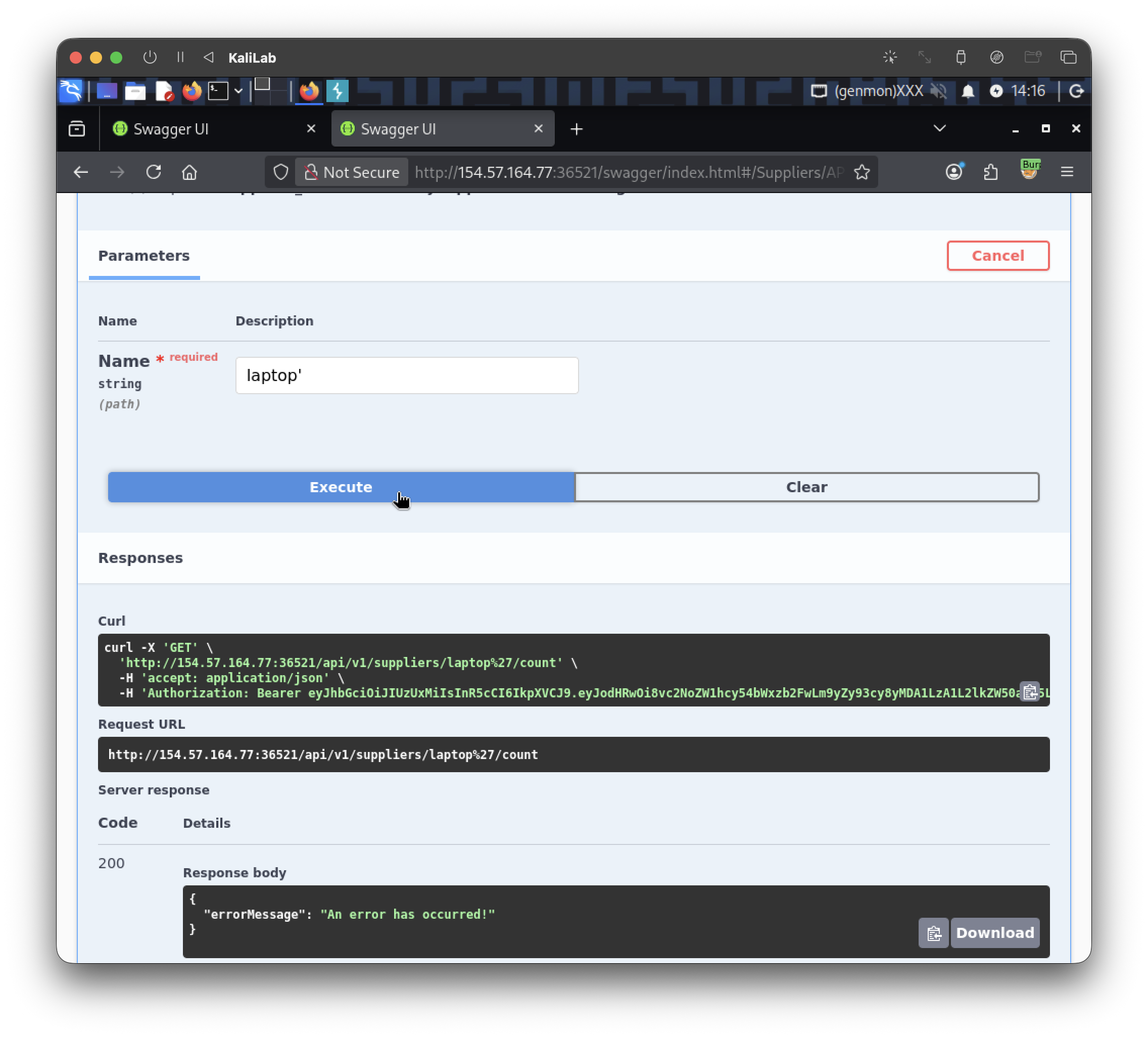Click the Cancel button in Parameters
Screen dimensions: 1148x1038
[997, 256]
